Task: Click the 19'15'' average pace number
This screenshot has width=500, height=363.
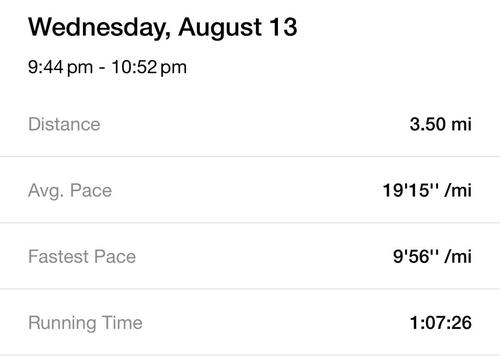Action: 410,191
